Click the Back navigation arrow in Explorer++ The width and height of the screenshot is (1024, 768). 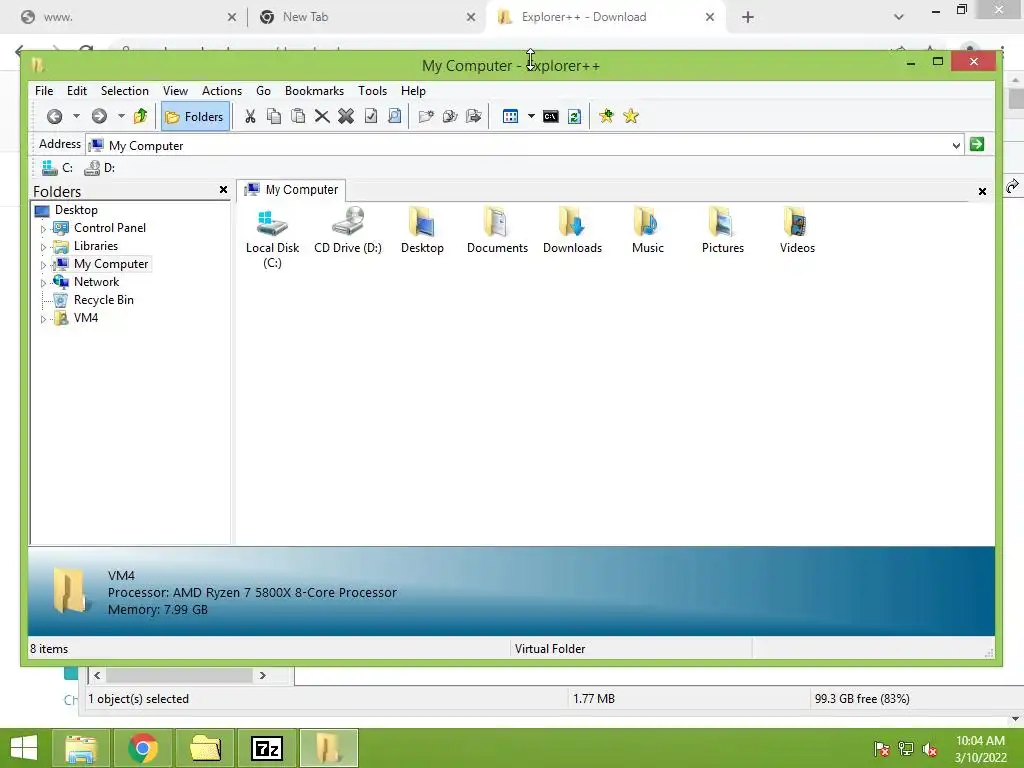click(54, 116)
